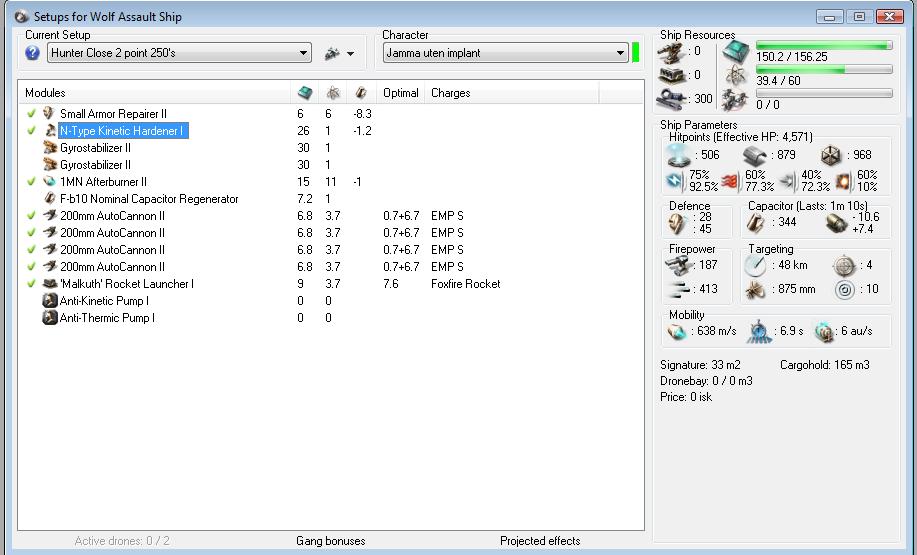Viewport: 917px width, 555px height.
Task: Click the turret hardpoints icon in Ship Resources
Action: (671, 53)
